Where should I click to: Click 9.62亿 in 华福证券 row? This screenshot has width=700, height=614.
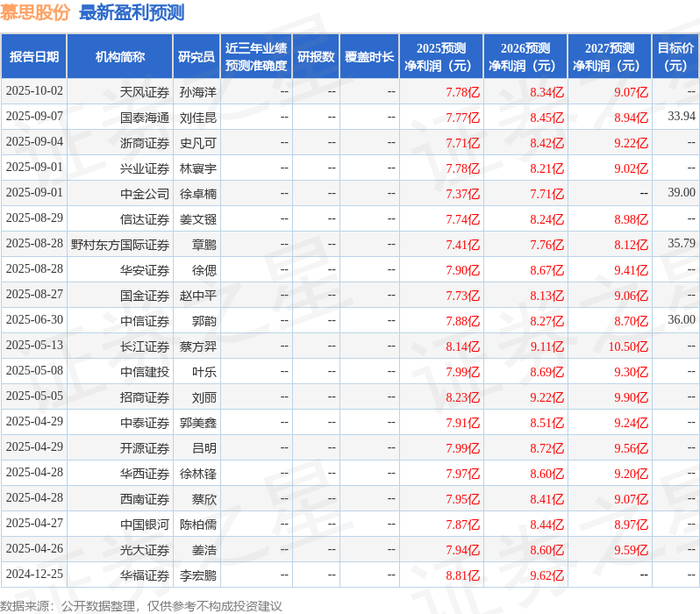(x=547, y=576)
